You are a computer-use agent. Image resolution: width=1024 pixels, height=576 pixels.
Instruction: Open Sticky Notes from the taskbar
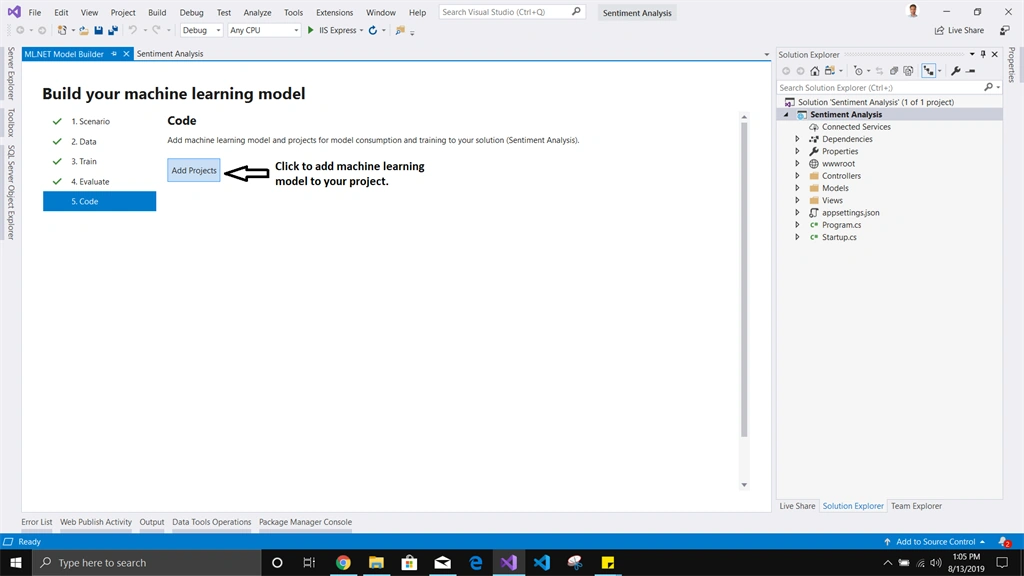(607, 562)
